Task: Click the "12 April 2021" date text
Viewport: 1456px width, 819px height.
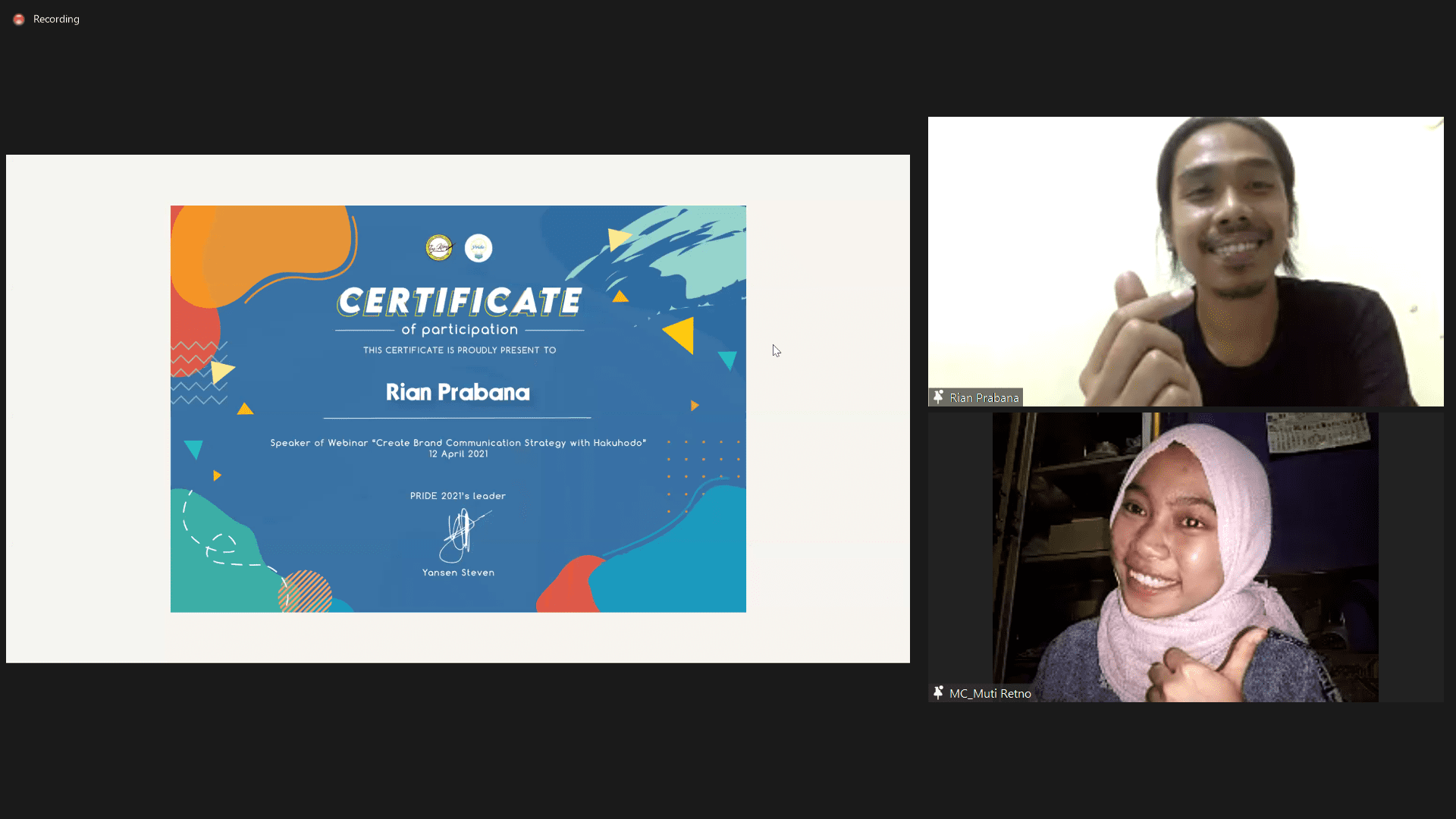Action: (x=458, y=454)
